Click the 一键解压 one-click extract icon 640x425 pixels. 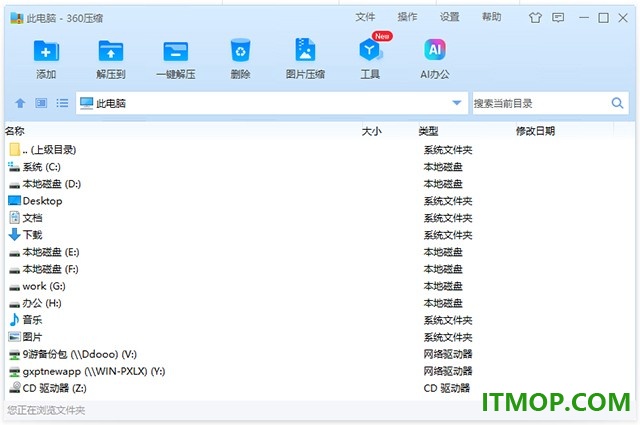click(x=176, y=51)
